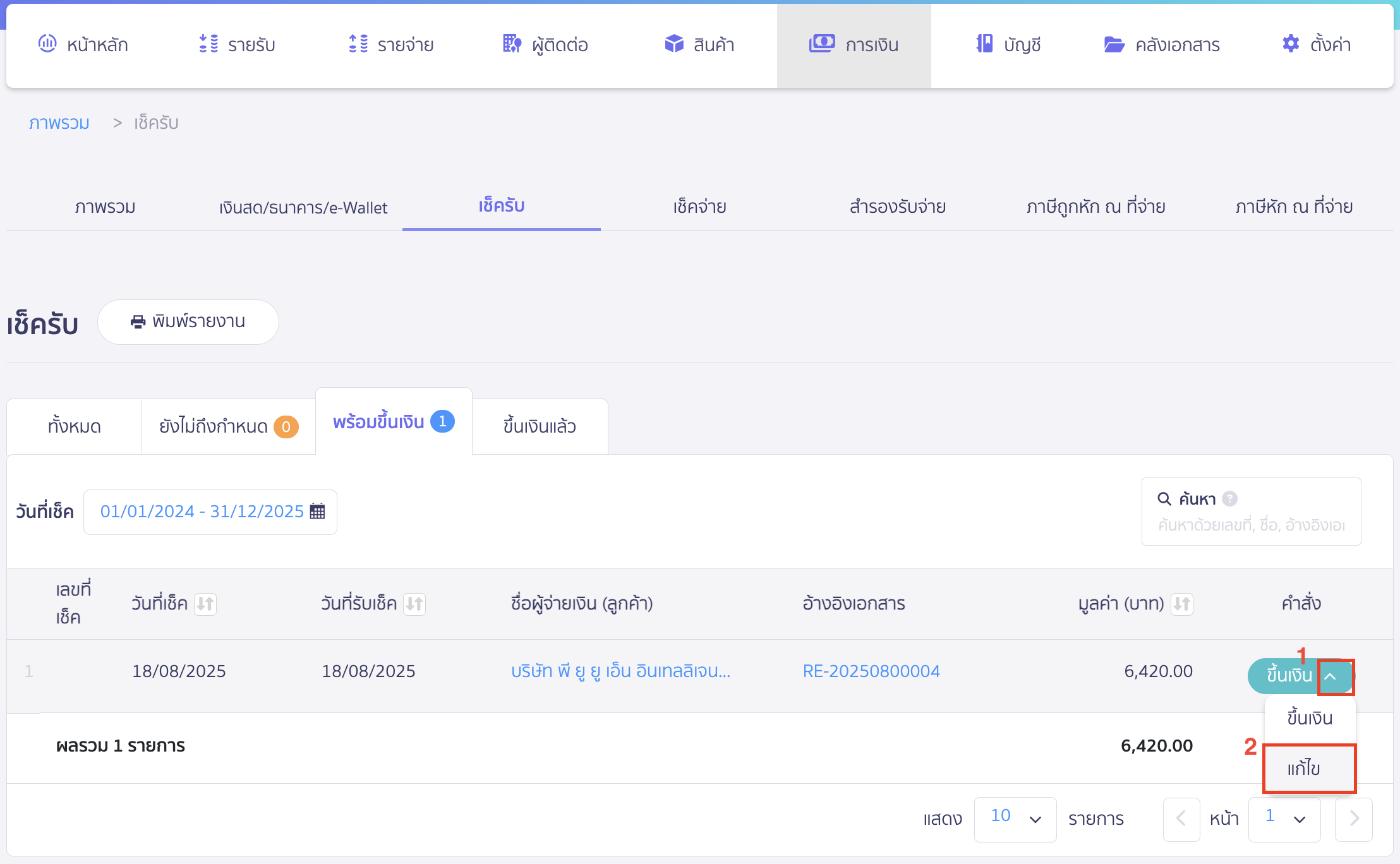Open the คลังเอกสาร document storage icon
Viewport: 1400px width, 864px height.
(x=1116, y=44)
